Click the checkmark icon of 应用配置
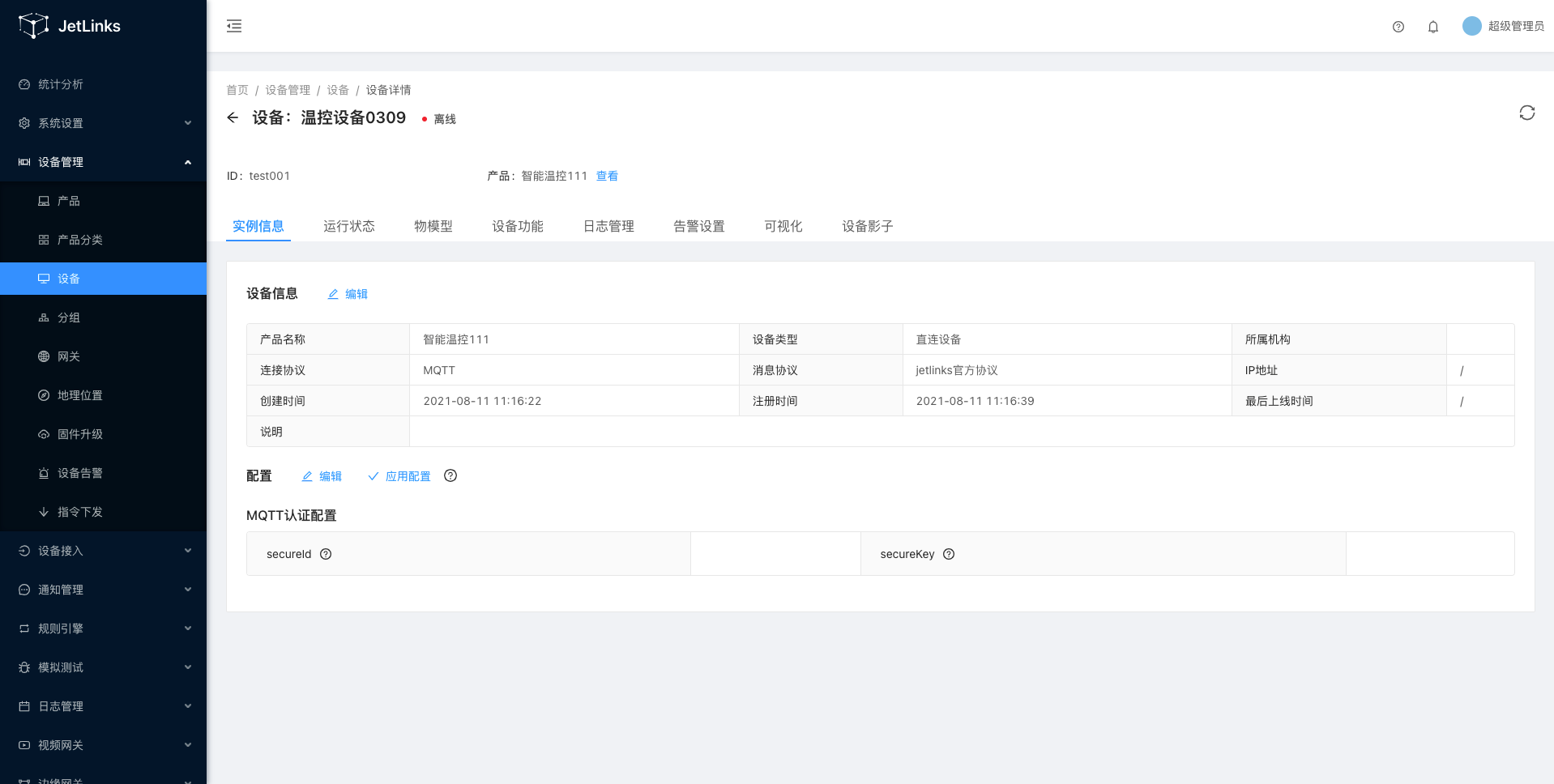The image size is (1554, 784). click(374, 476)
